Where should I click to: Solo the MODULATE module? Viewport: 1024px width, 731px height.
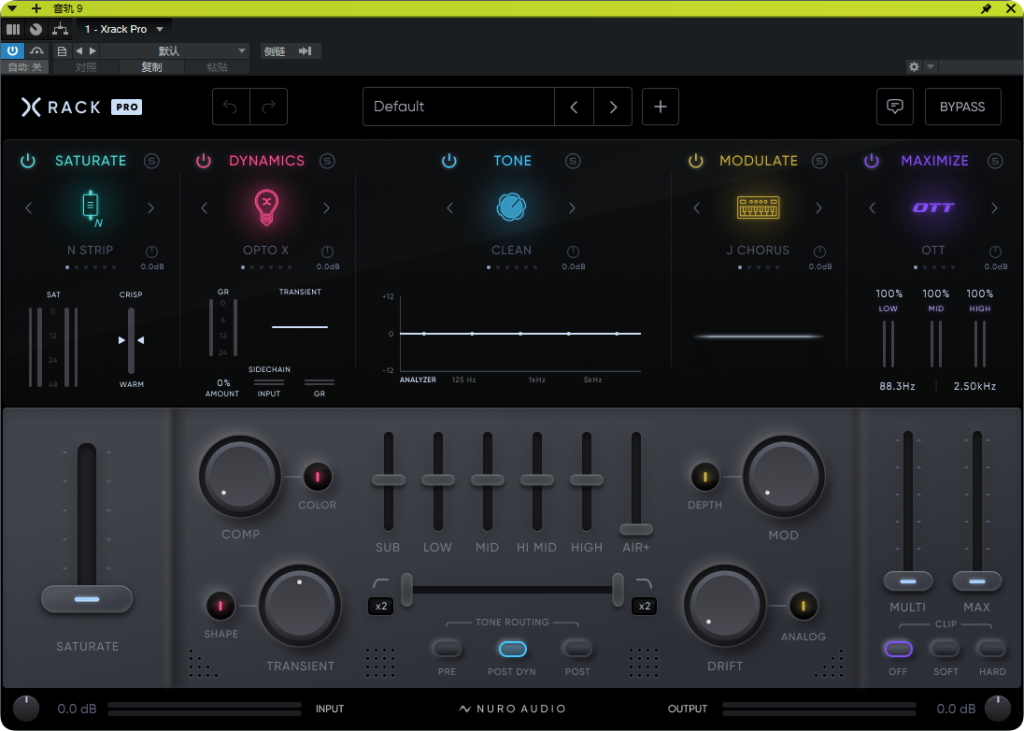[820, 161]
